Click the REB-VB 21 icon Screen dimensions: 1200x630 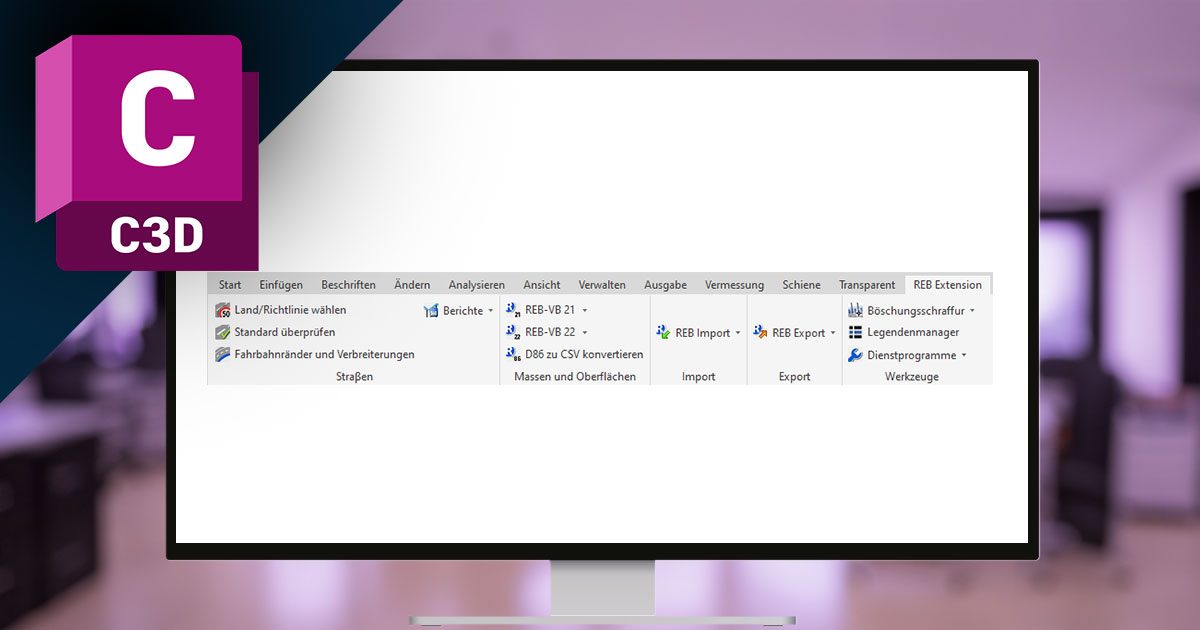tap(514, 311)
